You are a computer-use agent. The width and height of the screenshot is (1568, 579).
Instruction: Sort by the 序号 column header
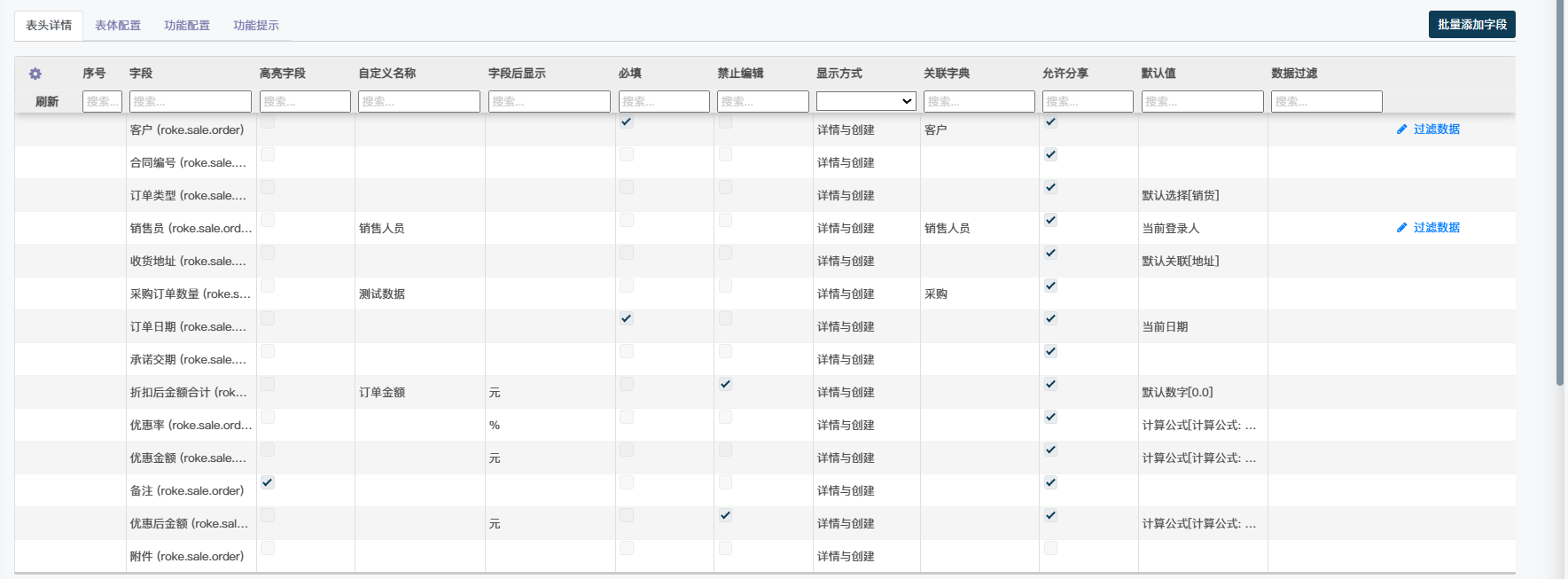(94, 74)
